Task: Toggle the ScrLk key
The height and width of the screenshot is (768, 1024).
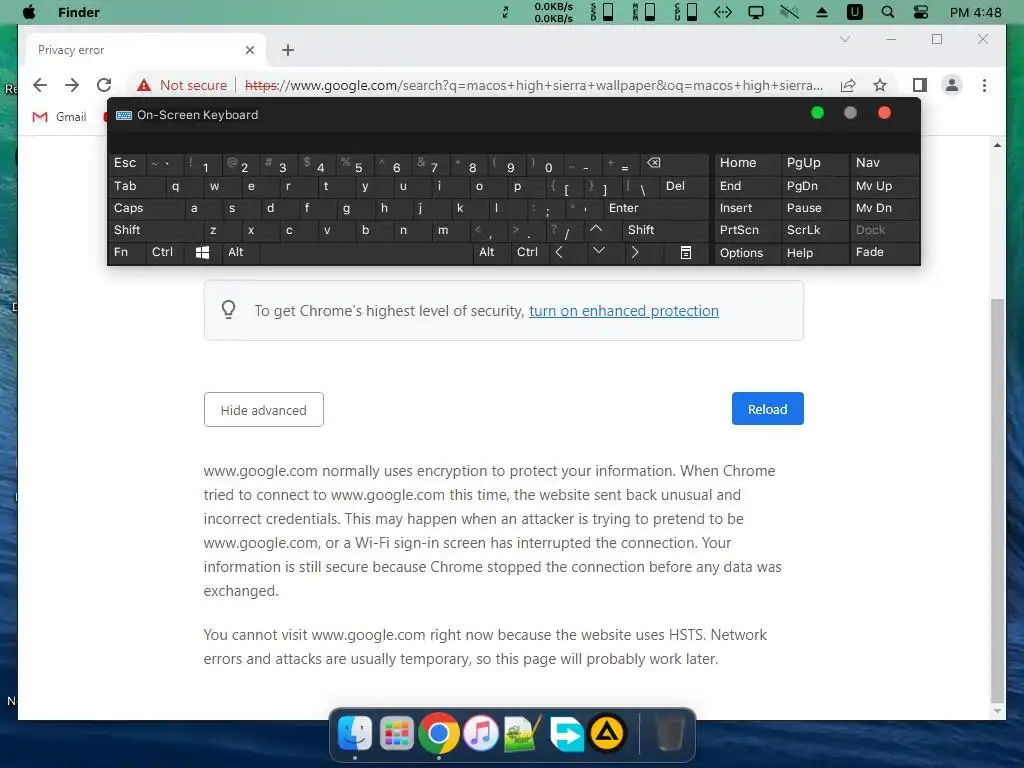Action: pos(814,230)
